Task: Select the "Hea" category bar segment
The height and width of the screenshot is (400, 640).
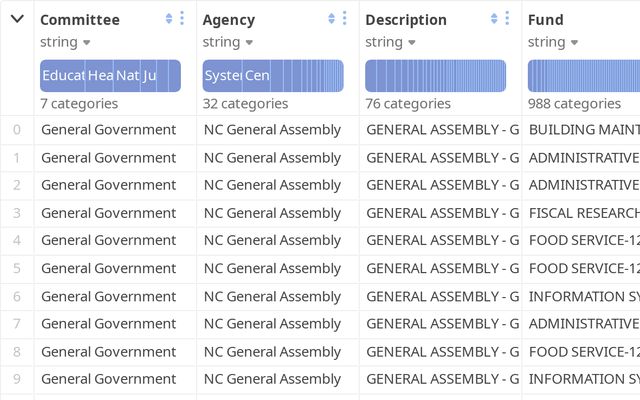Action: [99, 76]
